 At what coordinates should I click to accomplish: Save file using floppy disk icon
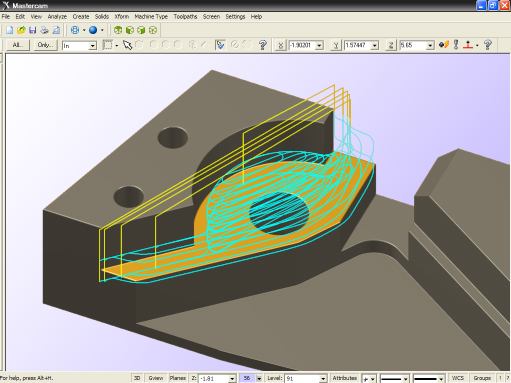tap(32, 30)
